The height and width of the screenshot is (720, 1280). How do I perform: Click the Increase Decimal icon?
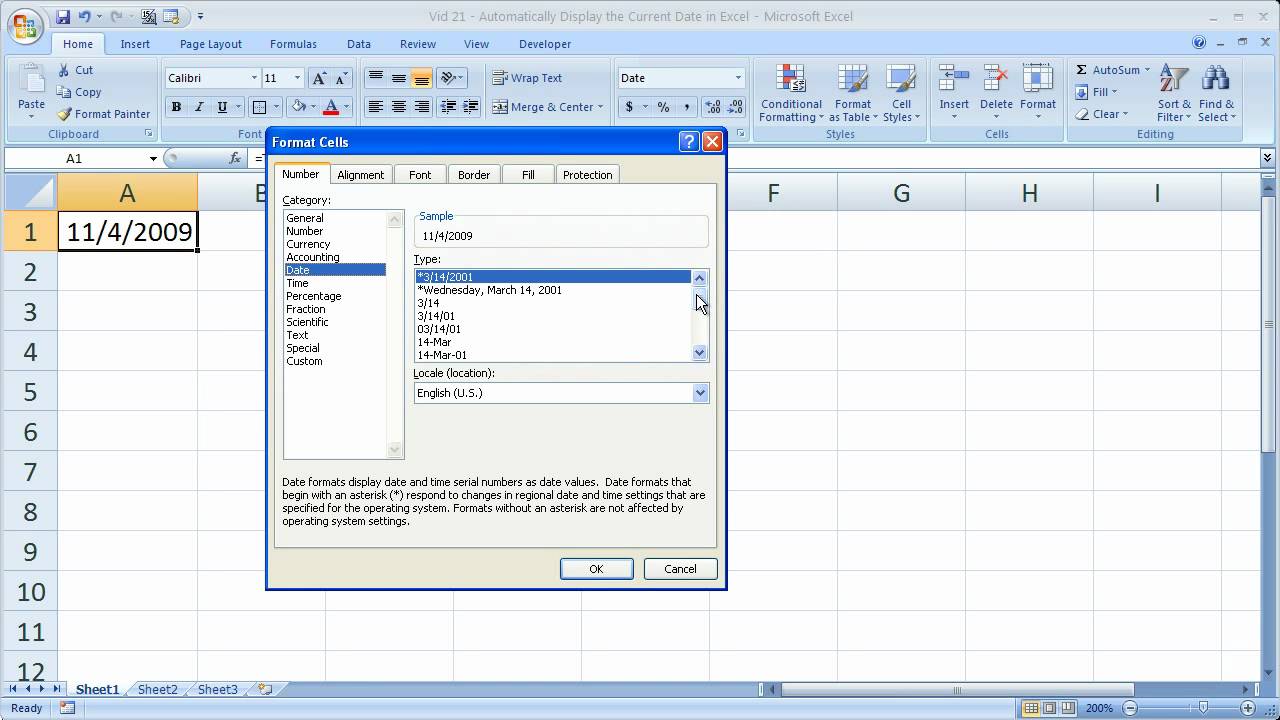(x=712, y=107)
